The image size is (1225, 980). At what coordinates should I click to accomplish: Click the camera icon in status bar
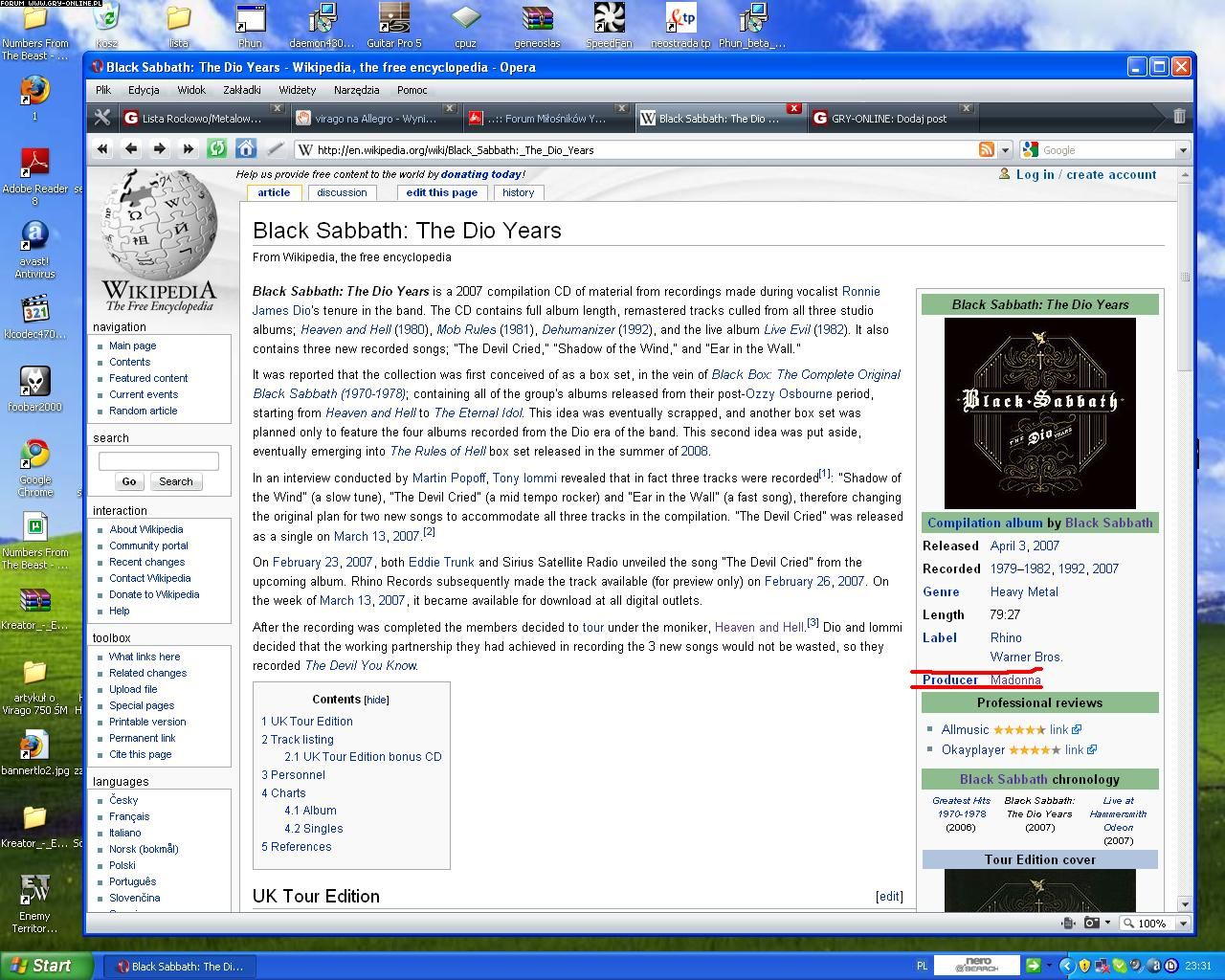pos(1092,924)
